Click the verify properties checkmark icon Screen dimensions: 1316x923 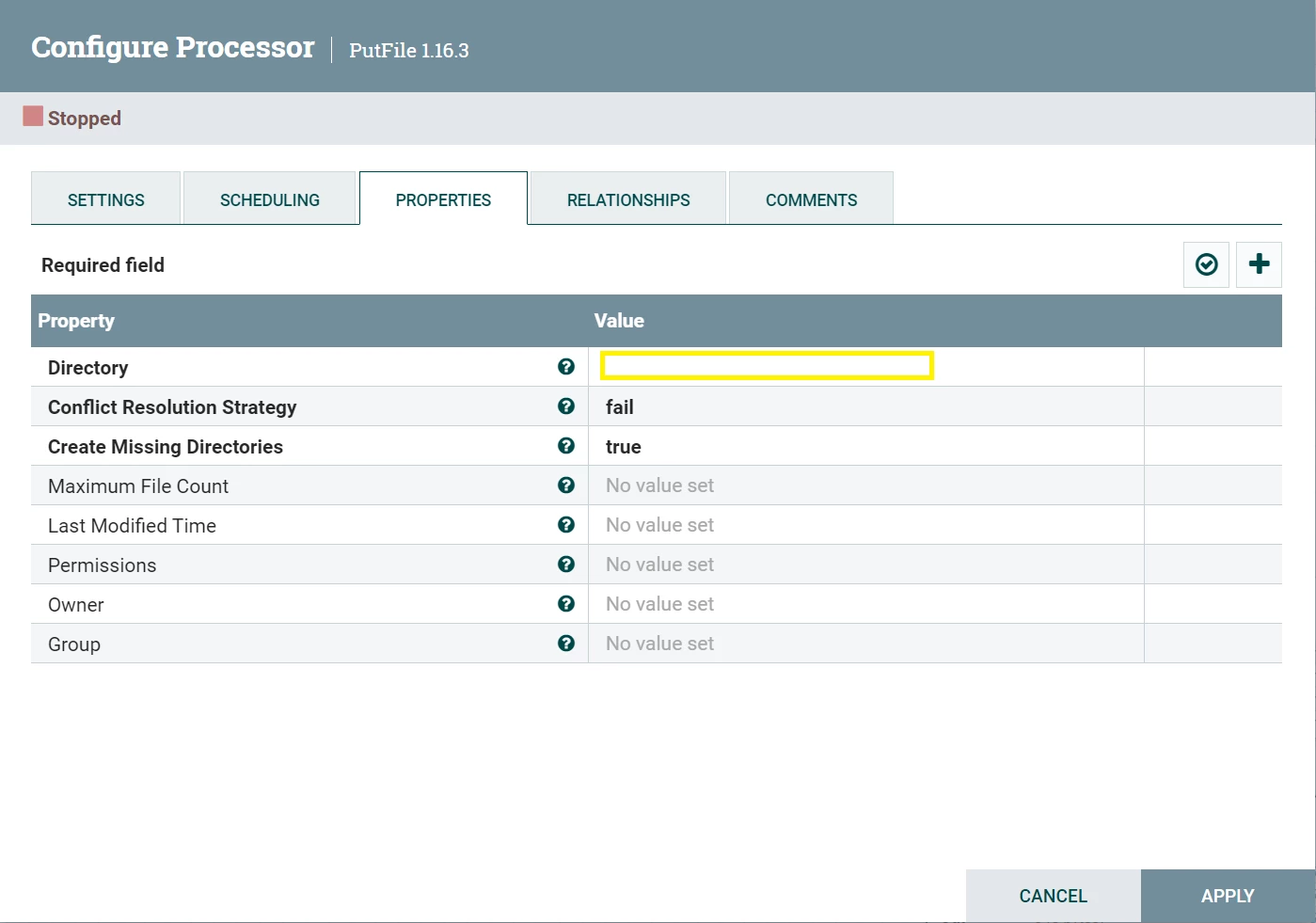tap(1207, 264)
